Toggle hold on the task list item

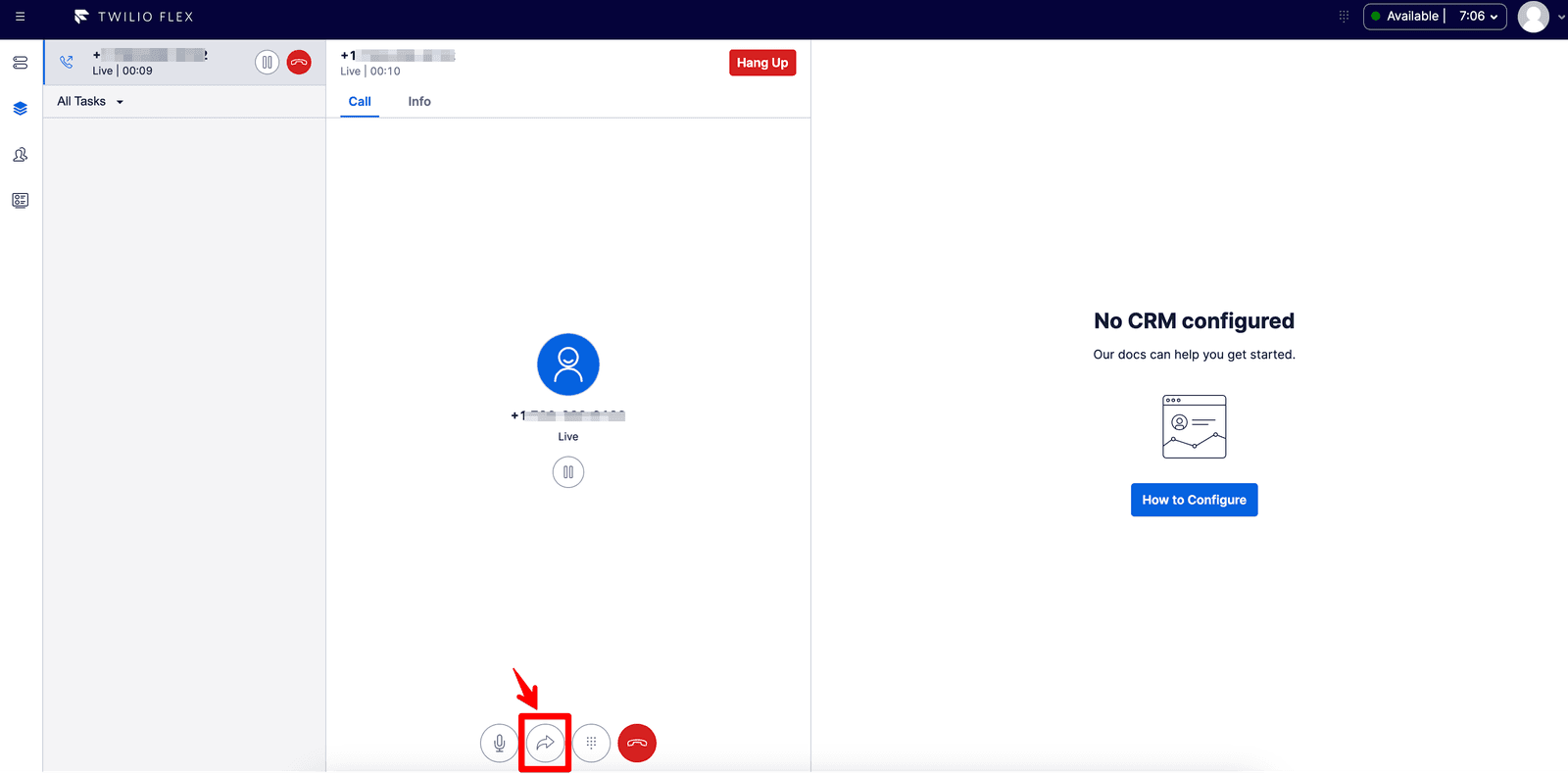click(x=267, y=63)
